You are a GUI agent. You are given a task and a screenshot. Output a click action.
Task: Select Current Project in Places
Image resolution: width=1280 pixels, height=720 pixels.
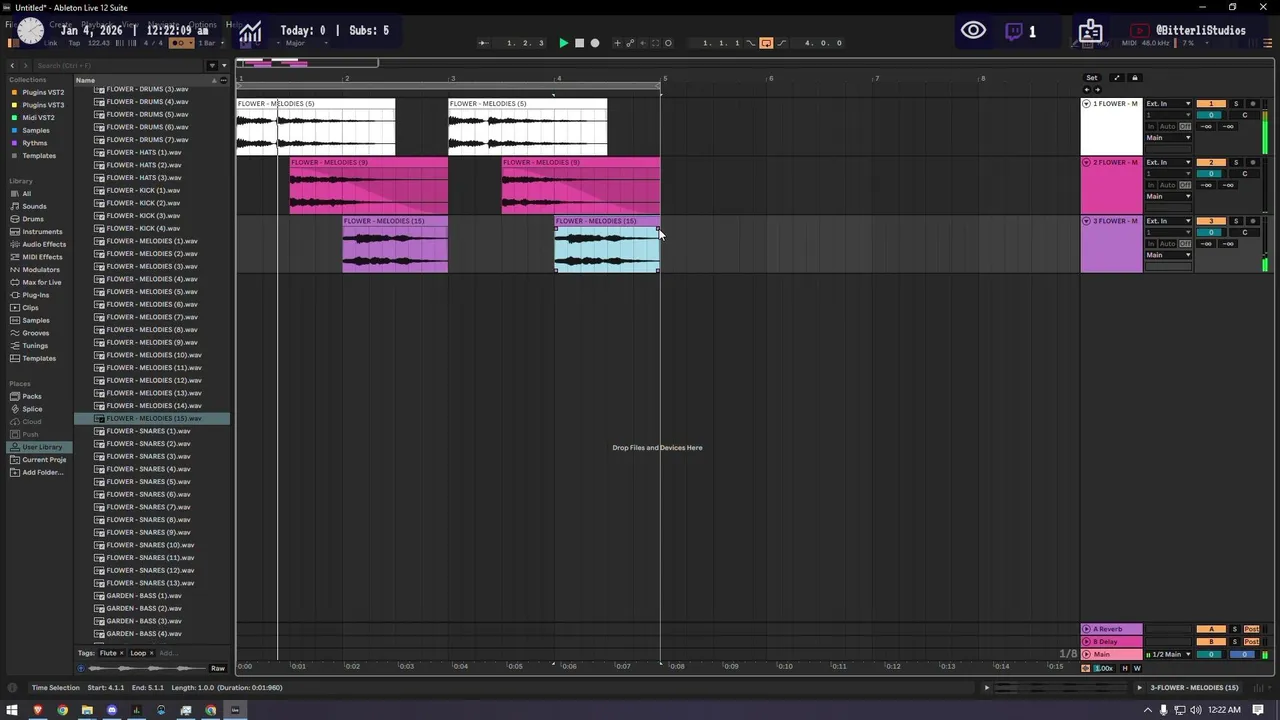click(x=44, y=460)
